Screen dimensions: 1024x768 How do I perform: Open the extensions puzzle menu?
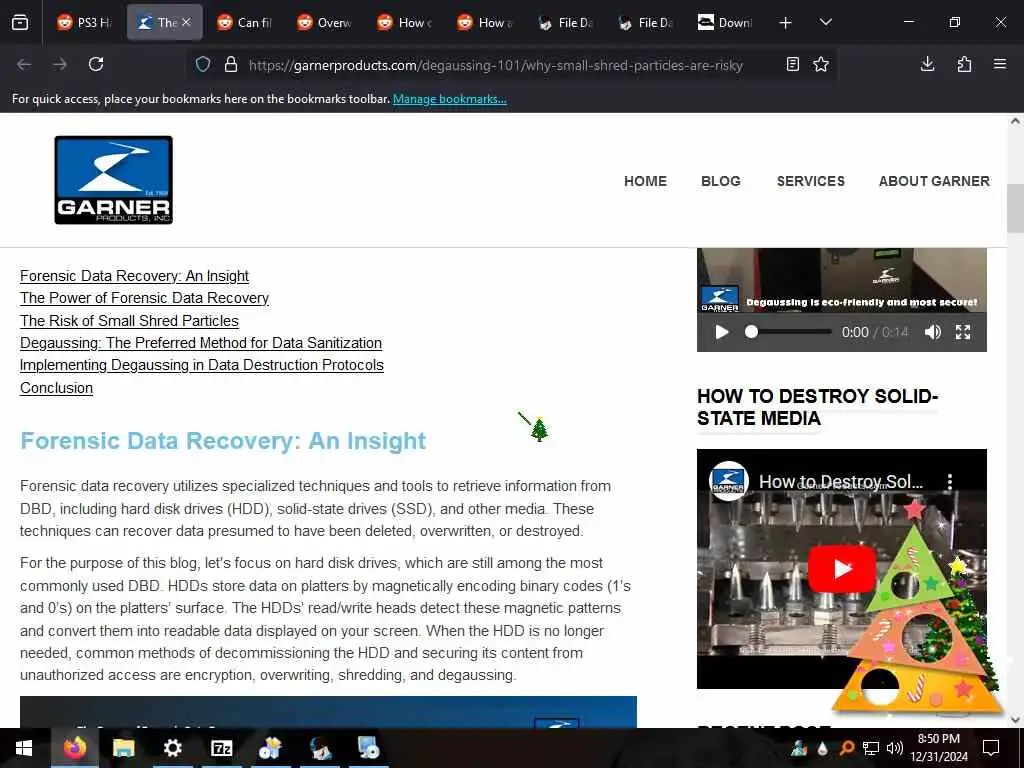click(964, 65)
